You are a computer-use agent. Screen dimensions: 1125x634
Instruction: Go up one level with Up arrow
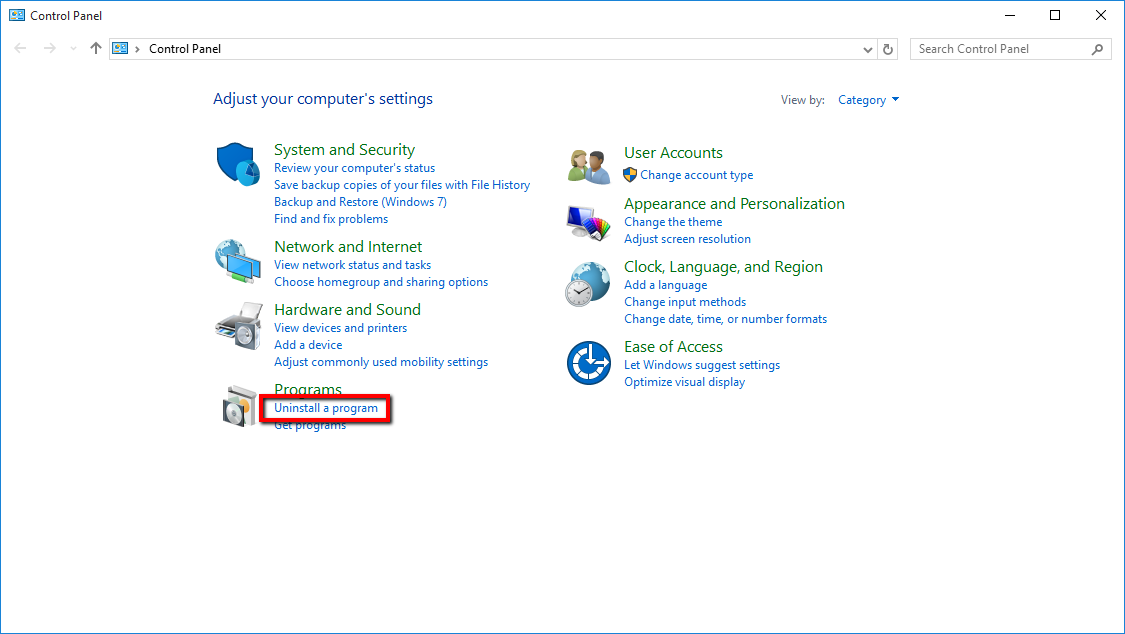click(x=95, y=49)
